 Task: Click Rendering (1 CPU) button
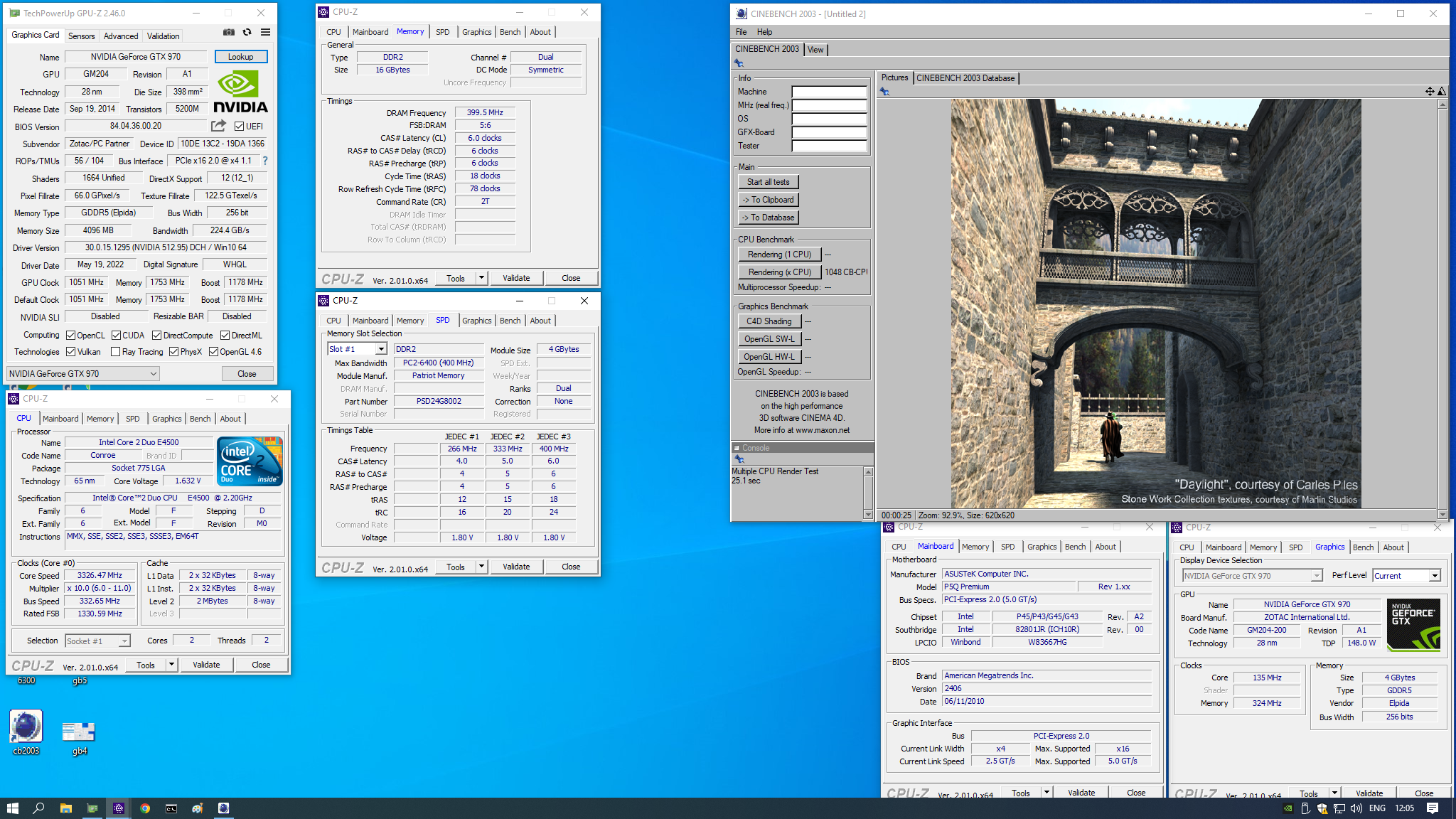pos(779,255)
